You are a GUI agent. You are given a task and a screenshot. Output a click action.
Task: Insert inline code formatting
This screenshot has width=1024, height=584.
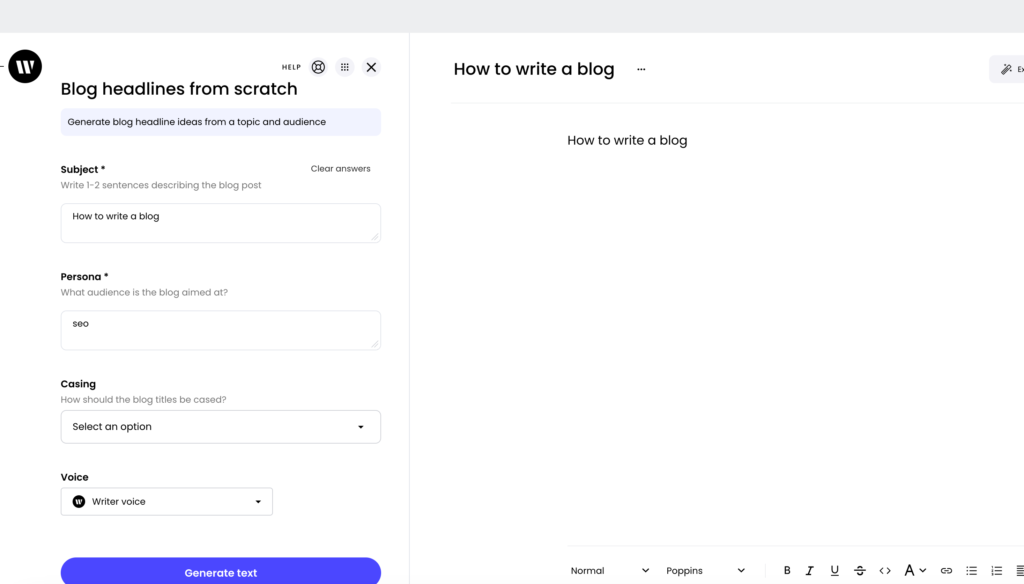885,570
